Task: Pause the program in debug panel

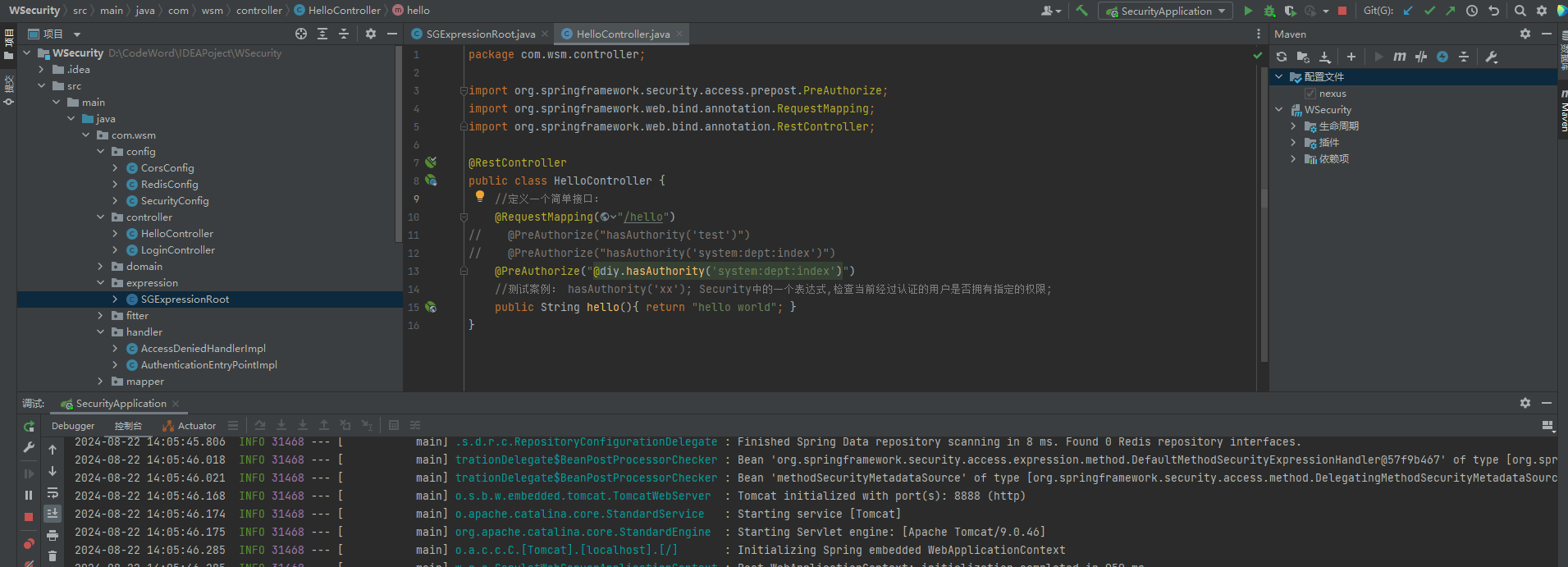Action: [x=29, y=495]
